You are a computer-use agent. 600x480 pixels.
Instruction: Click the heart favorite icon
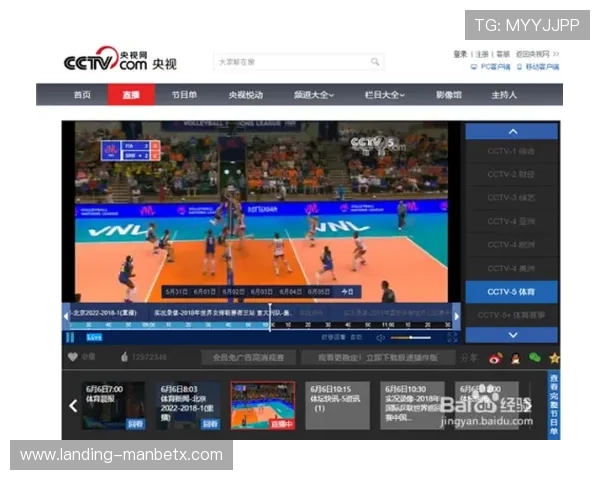[72, 357]
